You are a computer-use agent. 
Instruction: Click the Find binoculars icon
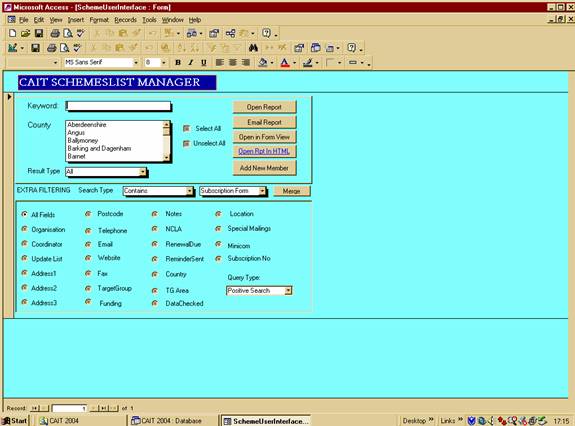[x=253, y=48]
